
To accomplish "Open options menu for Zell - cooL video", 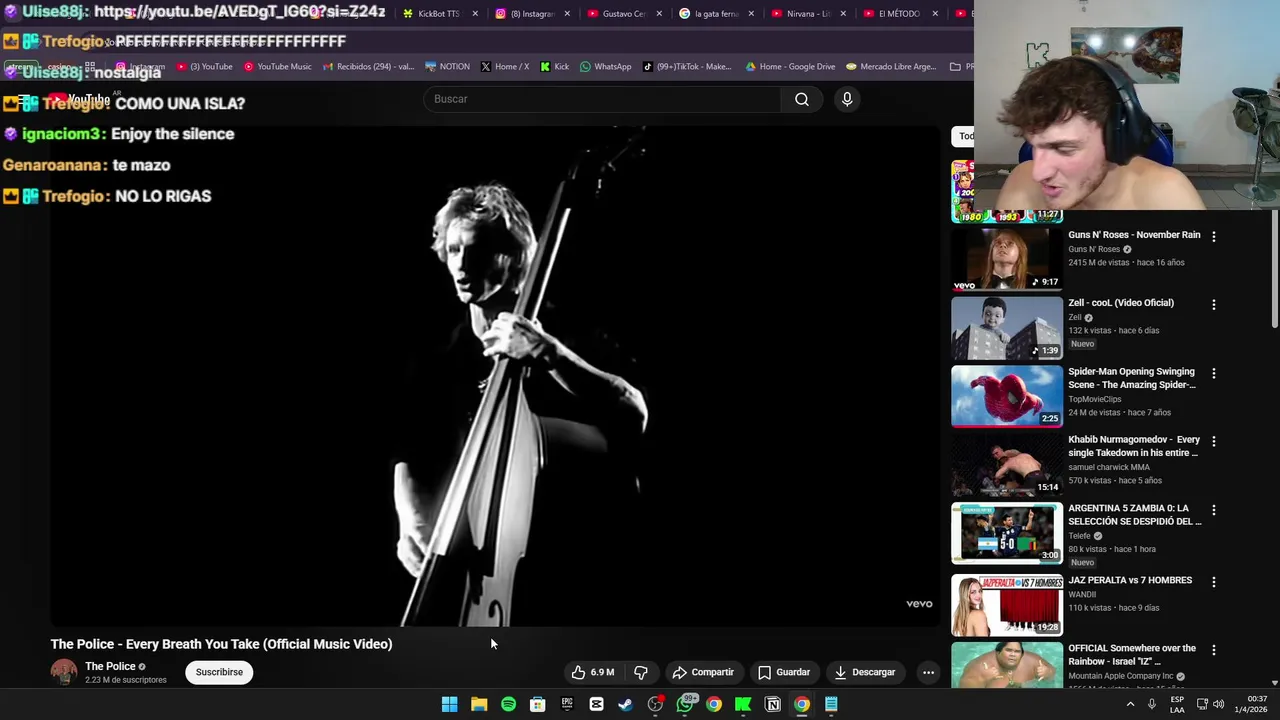I will [x=1214, y=305].
